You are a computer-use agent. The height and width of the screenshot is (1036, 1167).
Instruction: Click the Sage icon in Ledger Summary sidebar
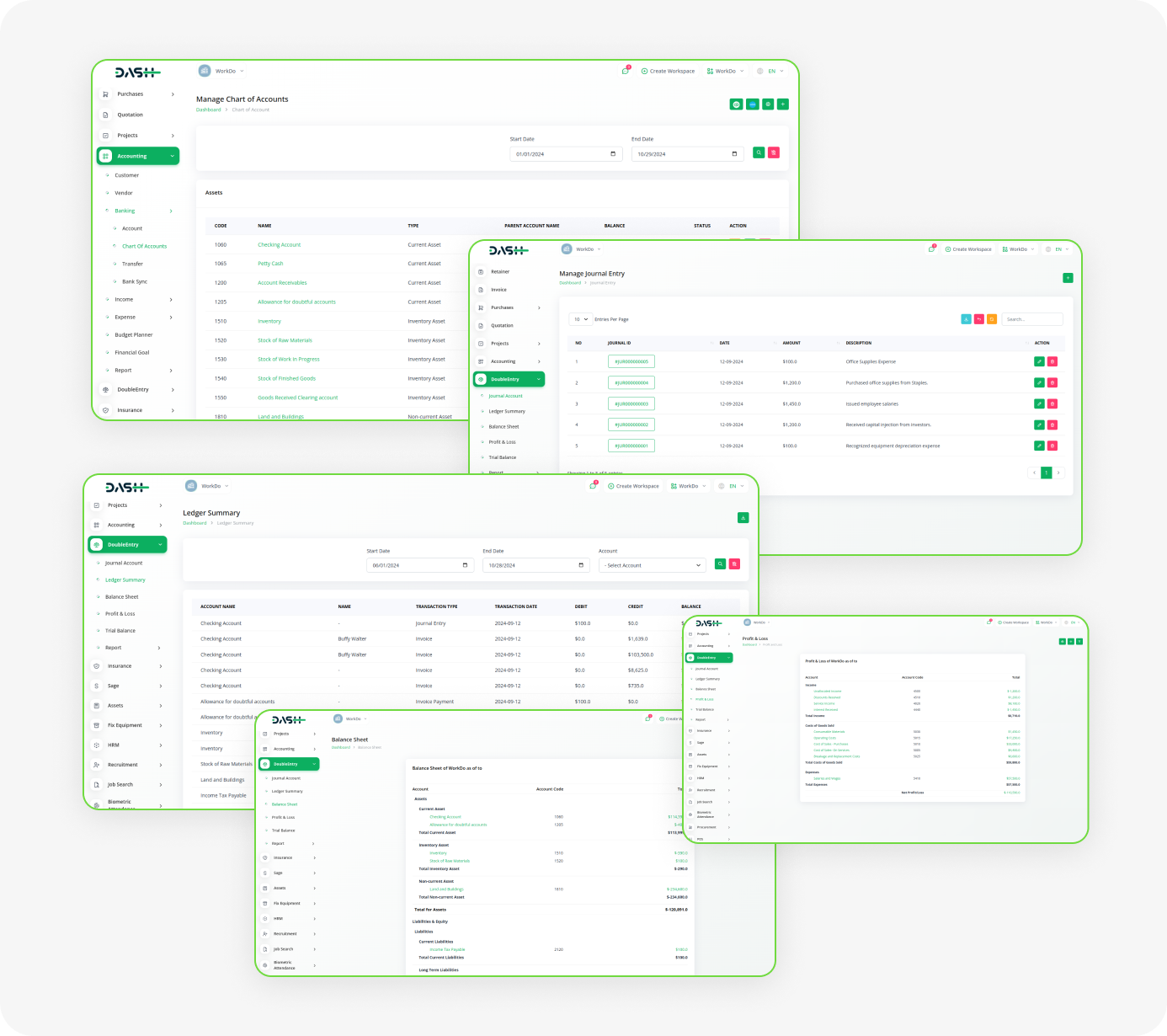tap(97, 686)
